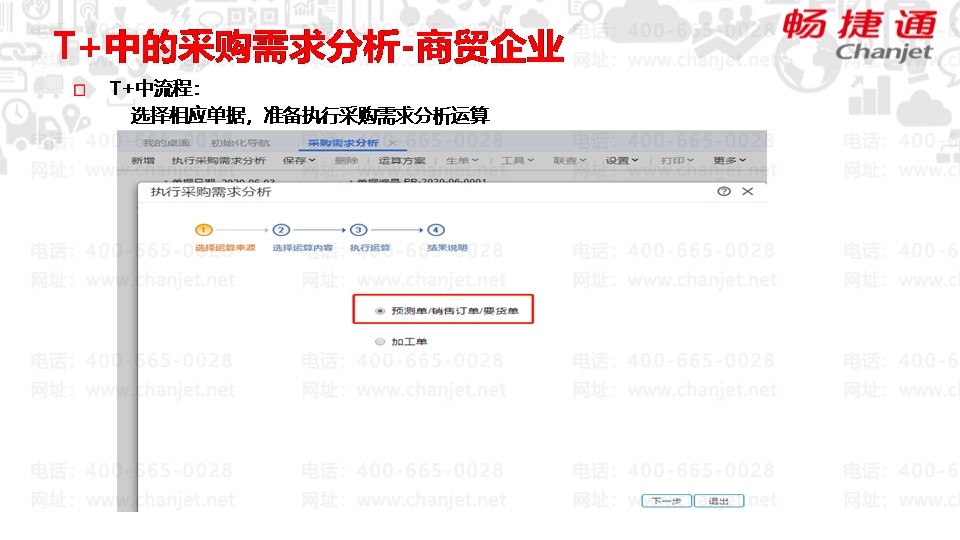Click the 执行采购需求分析 dialog title text
960x540 pixels.
tap(211, 192)
